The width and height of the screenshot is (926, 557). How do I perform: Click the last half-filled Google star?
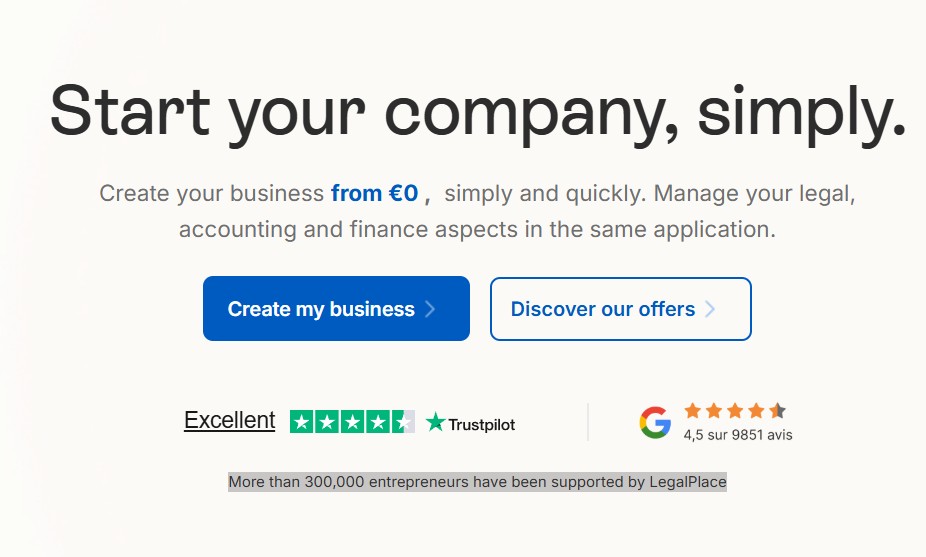point(778,410)
